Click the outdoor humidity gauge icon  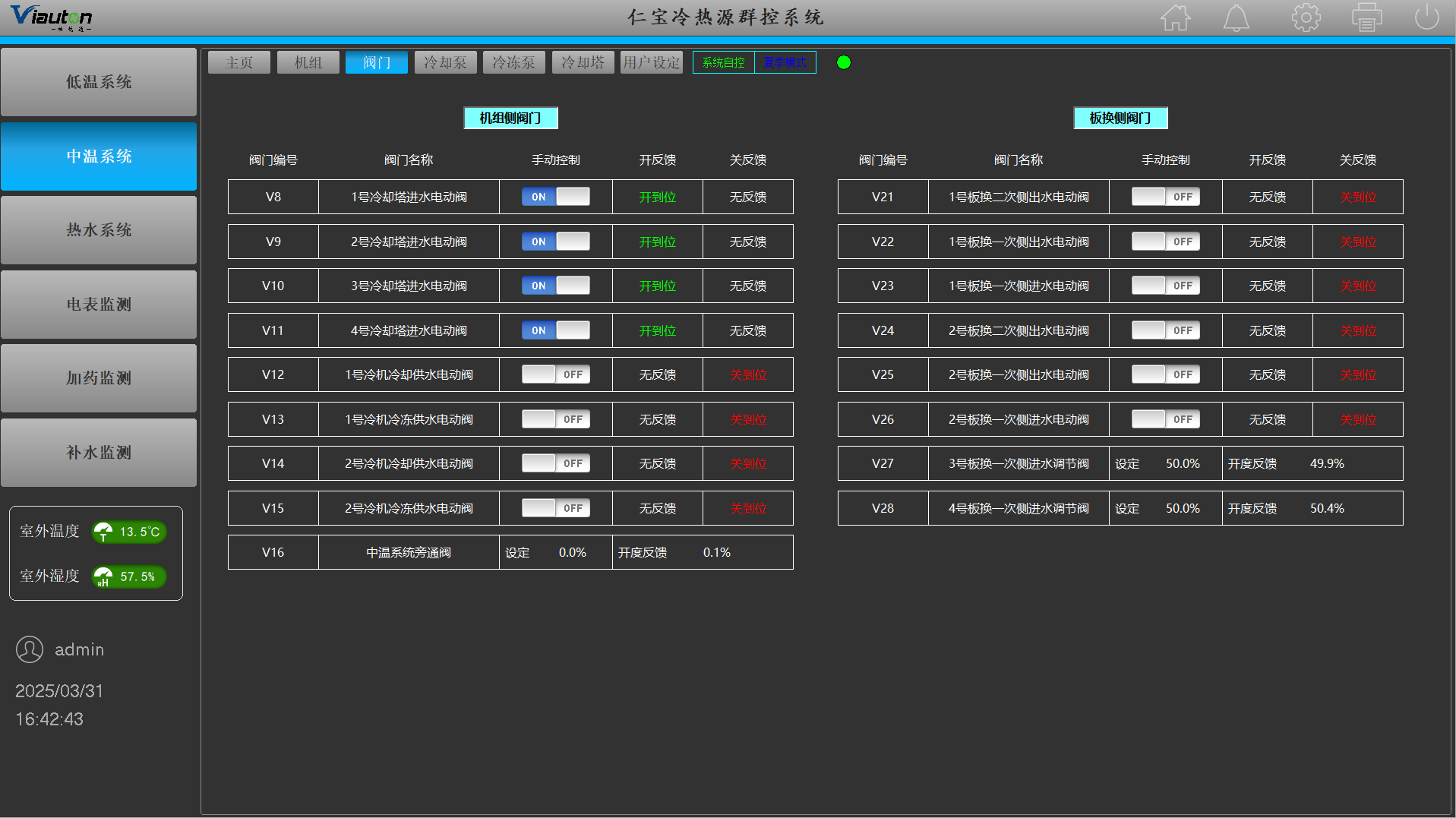[103, 577]
